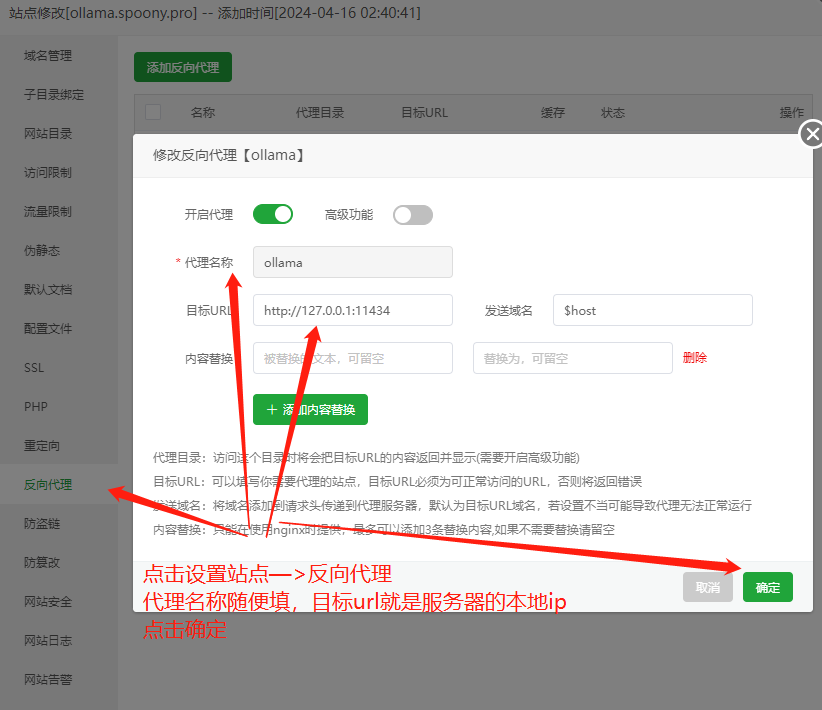Open the 配置文件 sidebar item
Screen dimensions: 822x710
[48, 329]
